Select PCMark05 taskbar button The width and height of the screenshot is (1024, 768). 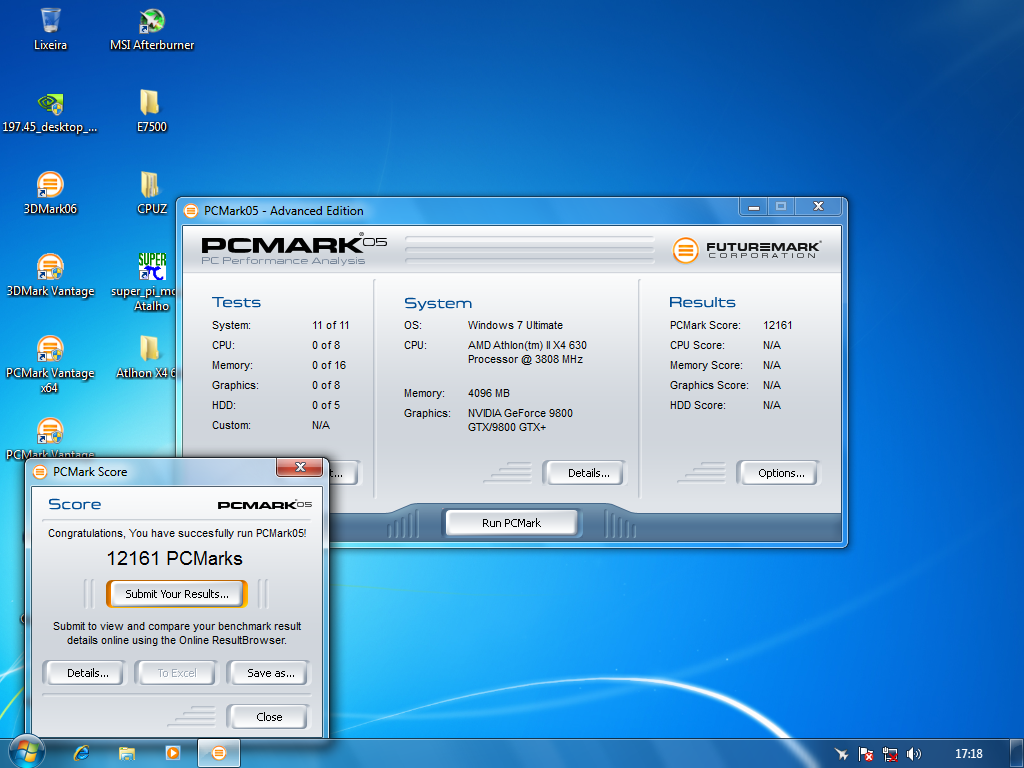click(219, 753)
